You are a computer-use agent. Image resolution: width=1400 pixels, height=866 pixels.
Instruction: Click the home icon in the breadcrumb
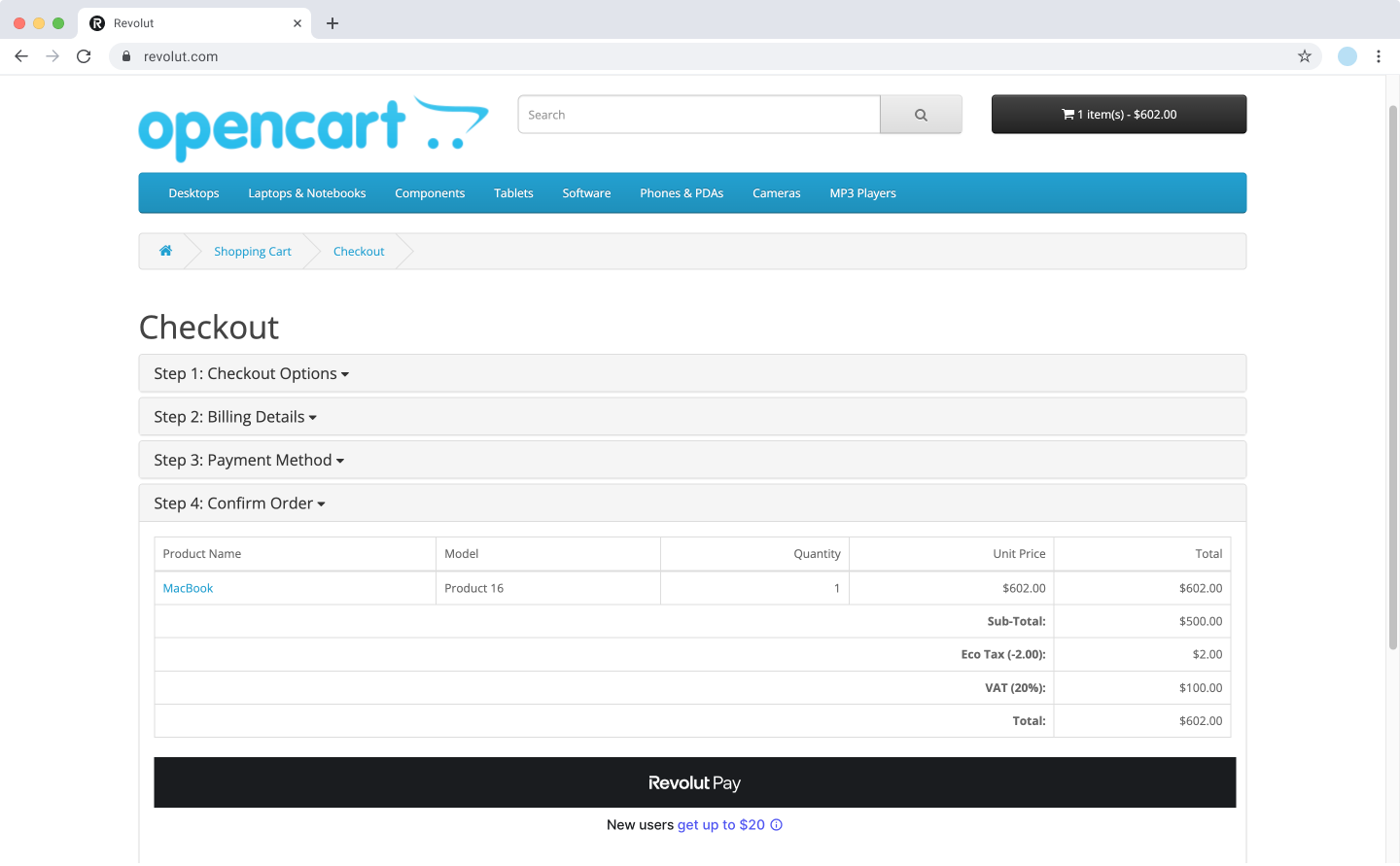pos(166,251)
